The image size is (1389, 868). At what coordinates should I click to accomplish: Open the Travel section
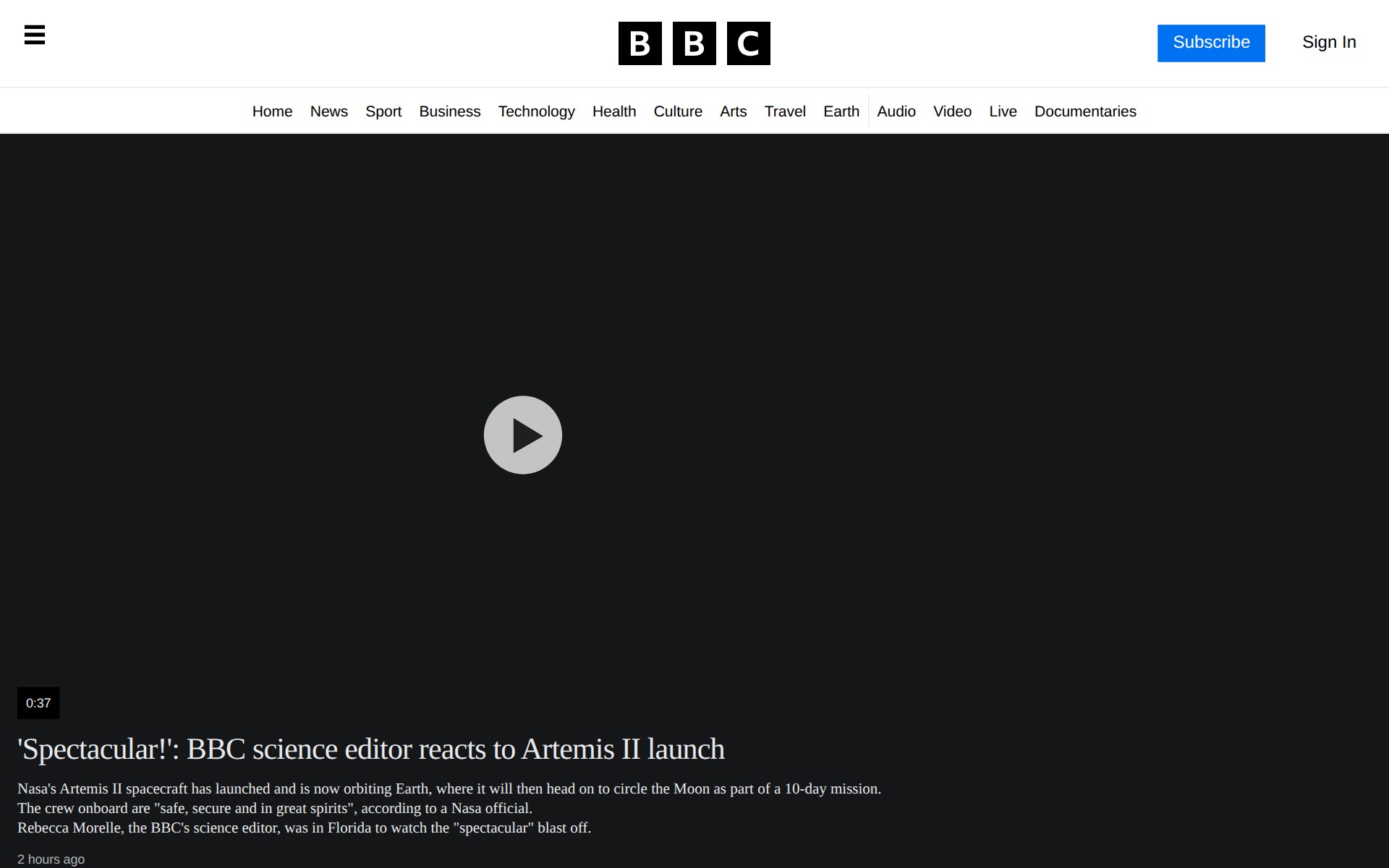coord(785,111)
